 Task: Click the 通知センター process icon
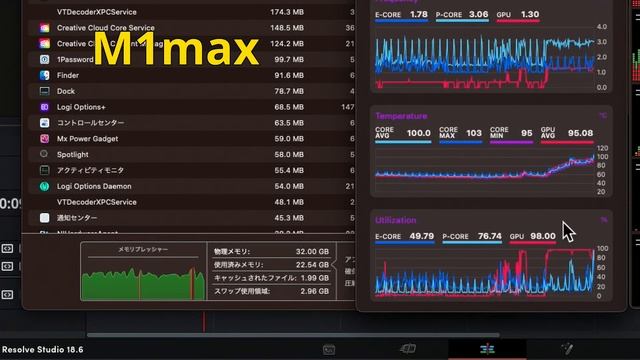tap(44, 218)
